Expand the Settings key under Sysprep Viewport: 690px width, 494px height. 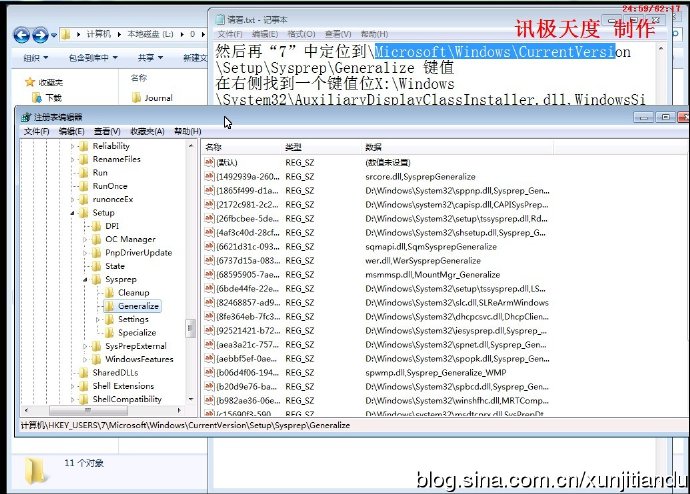[98, 320]
